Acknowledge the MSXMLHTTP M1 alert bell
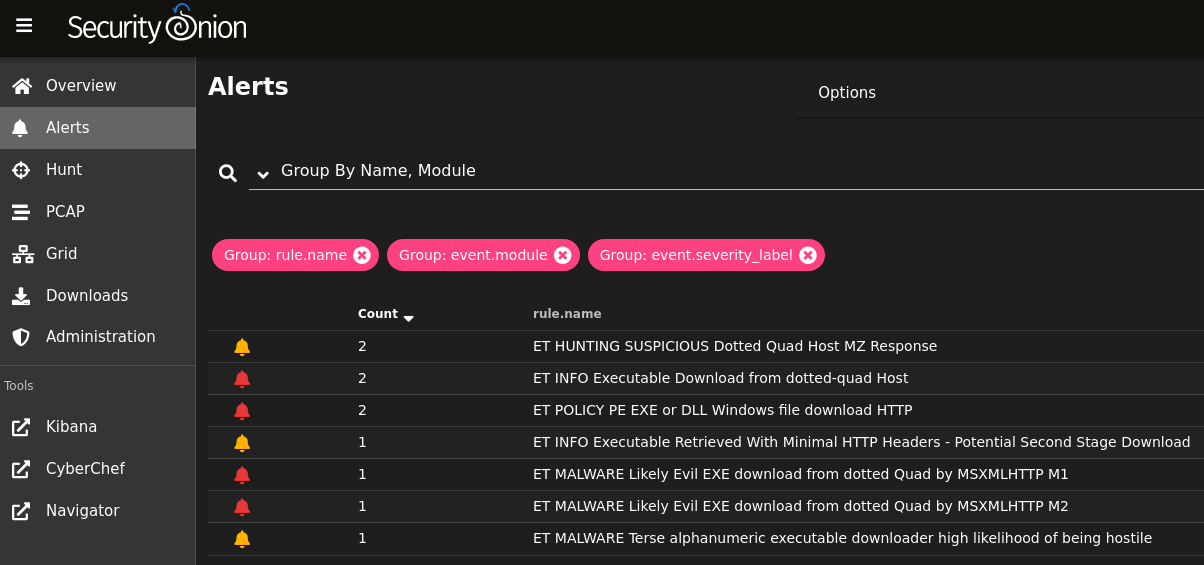This screenshot has height=565, width=1204. coord(242,475)
